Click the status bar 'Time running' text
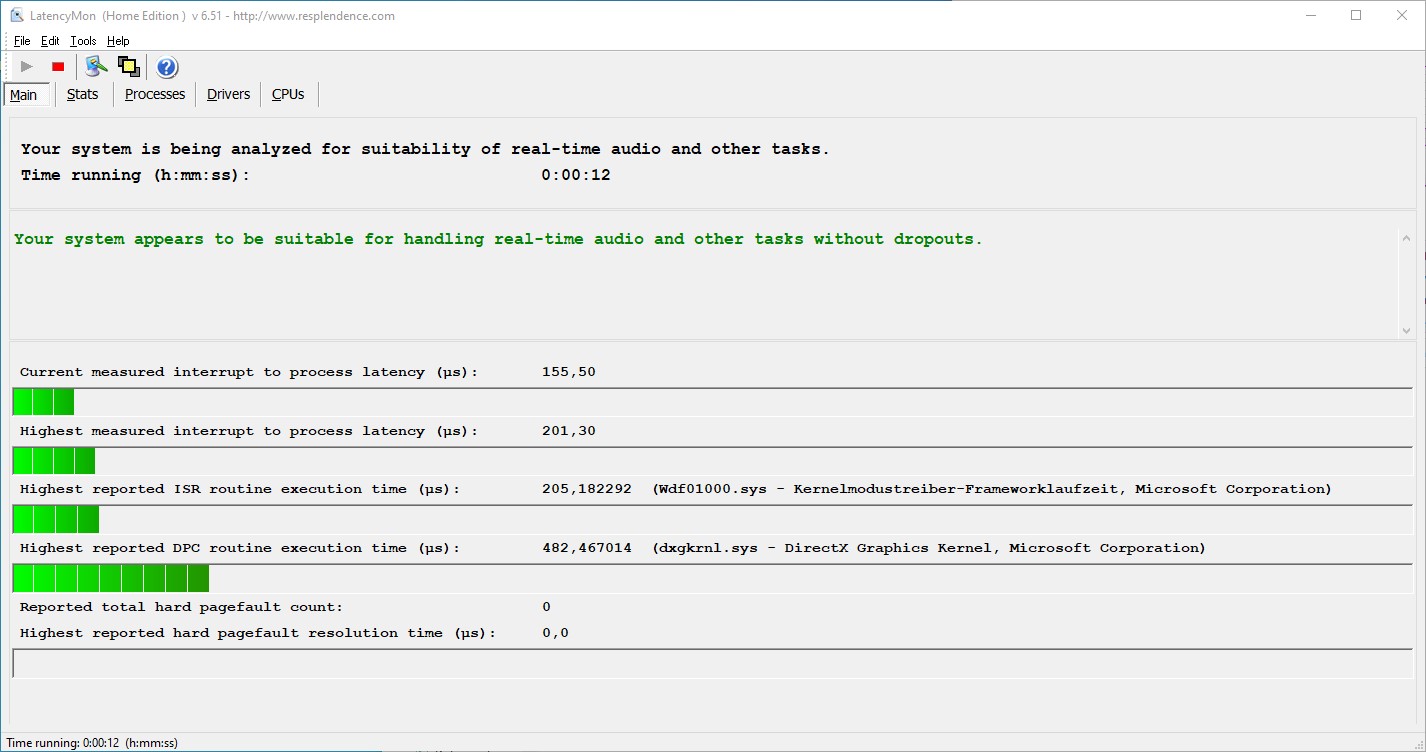This screenshot has height=752, width=1426. click(92, 743)
